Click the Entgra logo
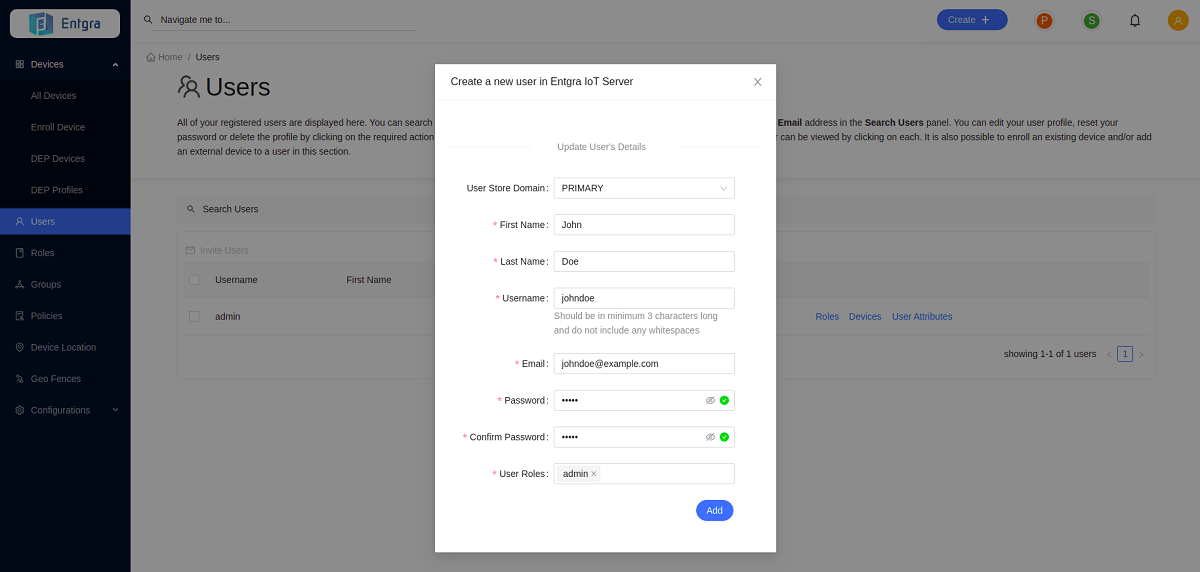 65,23
